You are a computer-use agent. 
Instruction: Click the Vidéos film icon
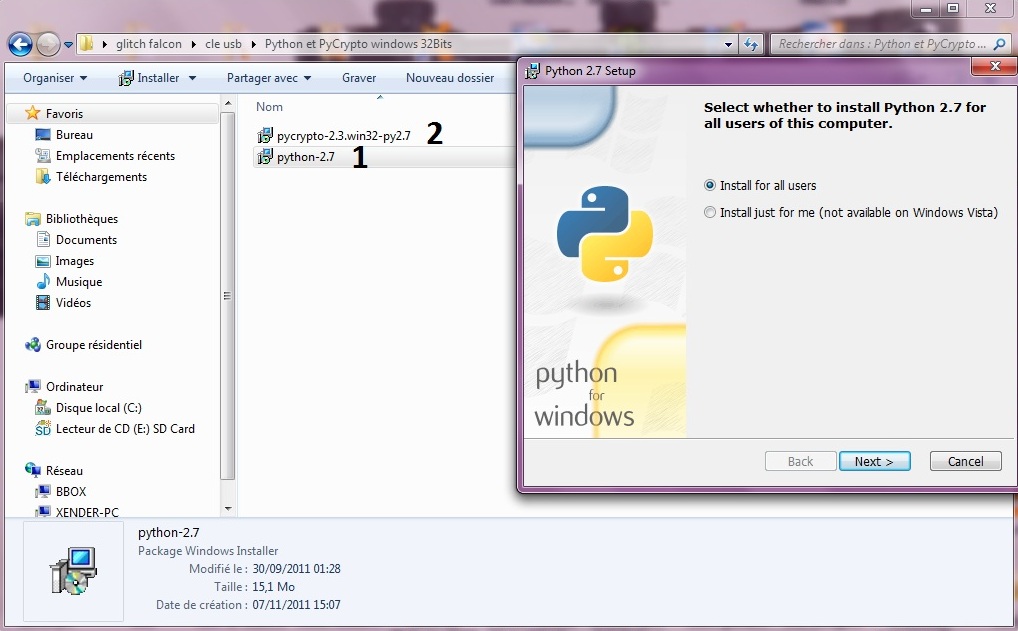[43, 303]
